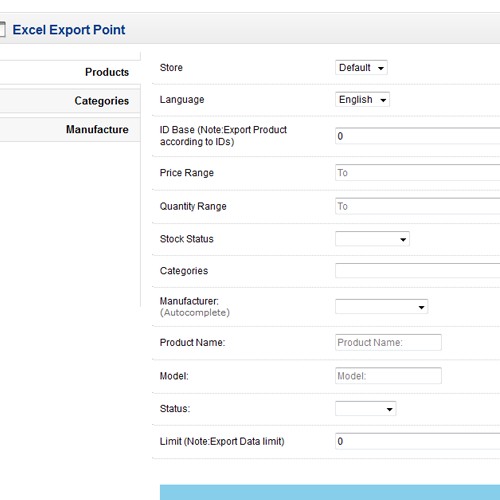Focus the Quantity Range To field
Viewport: 500px width, 500px height.
click(418, 206)
